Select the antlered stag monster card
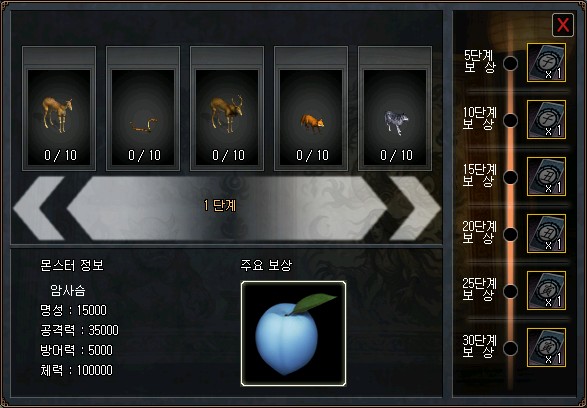Viewport: 587px width, 408px height. click(227, 109)
